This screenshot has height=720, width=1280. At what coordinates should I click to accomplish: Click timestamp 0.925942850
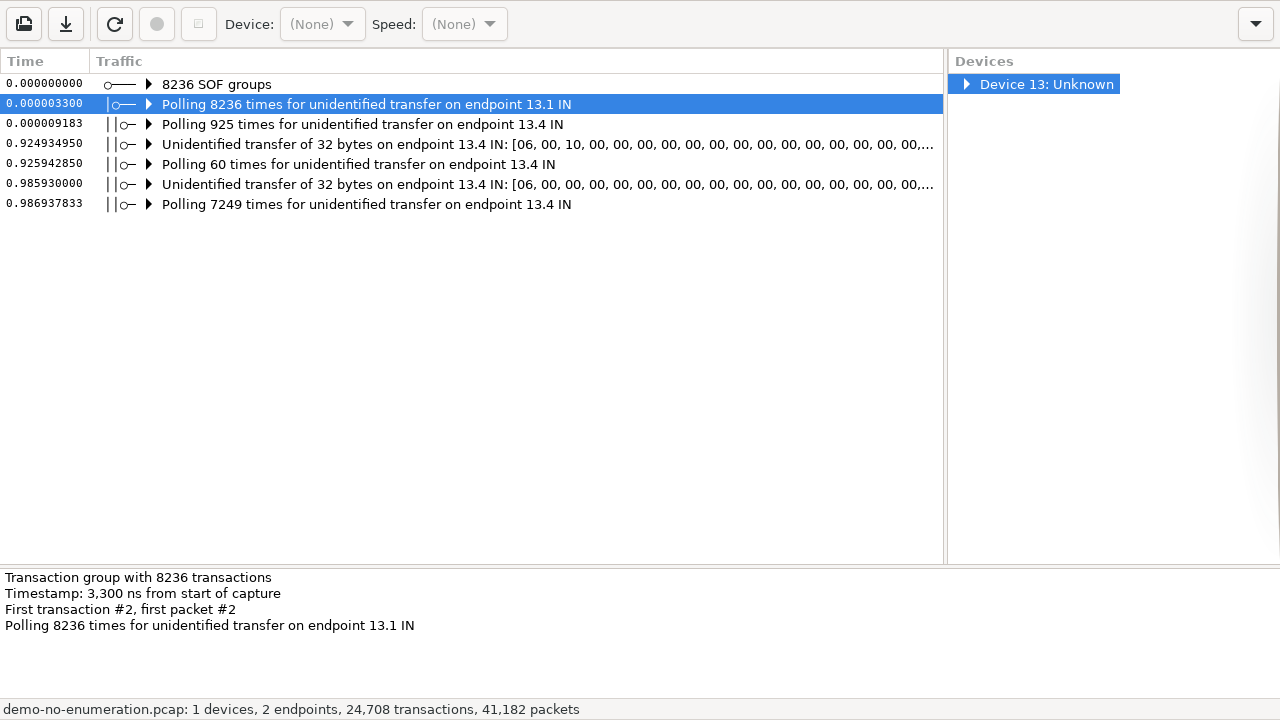(x=45, y=164)
